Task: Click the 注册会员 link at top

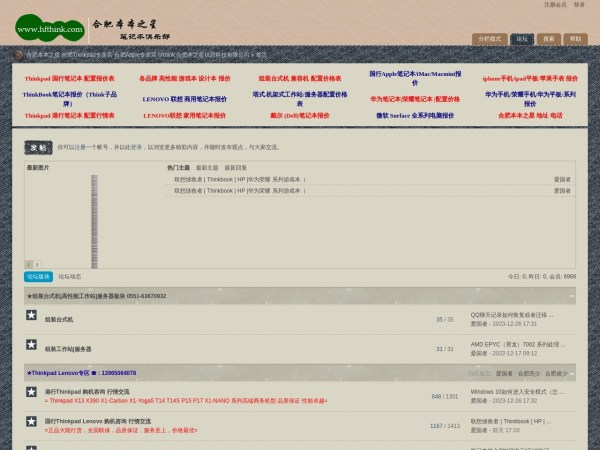Action: pos(555,5)
